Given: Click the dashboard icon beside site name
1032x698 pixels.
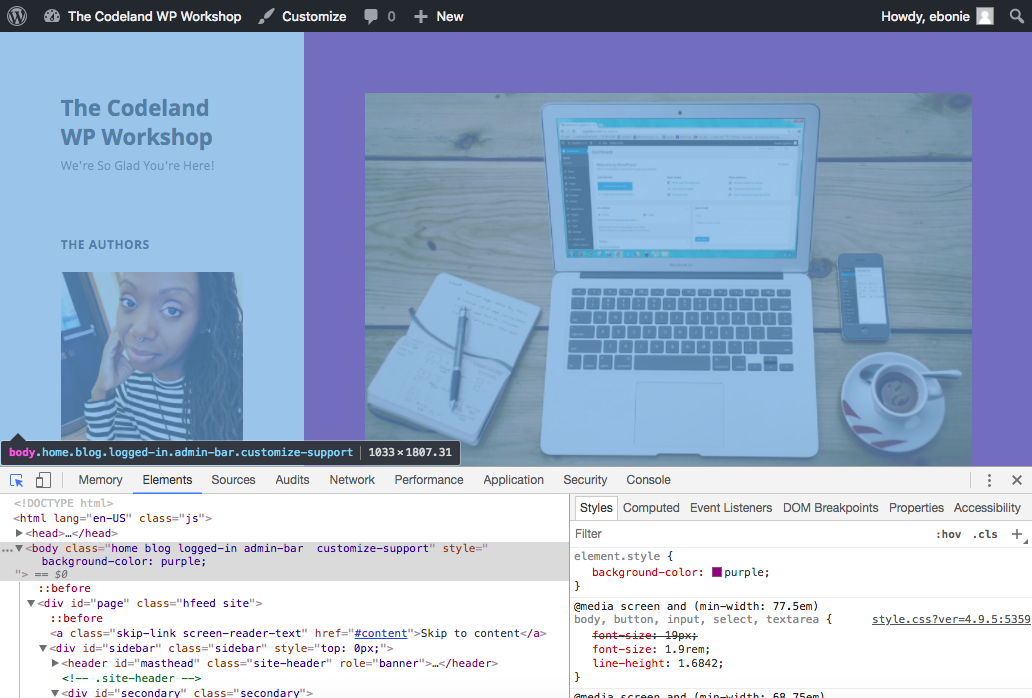Looking at the screenshot, I should click(52, 16).
